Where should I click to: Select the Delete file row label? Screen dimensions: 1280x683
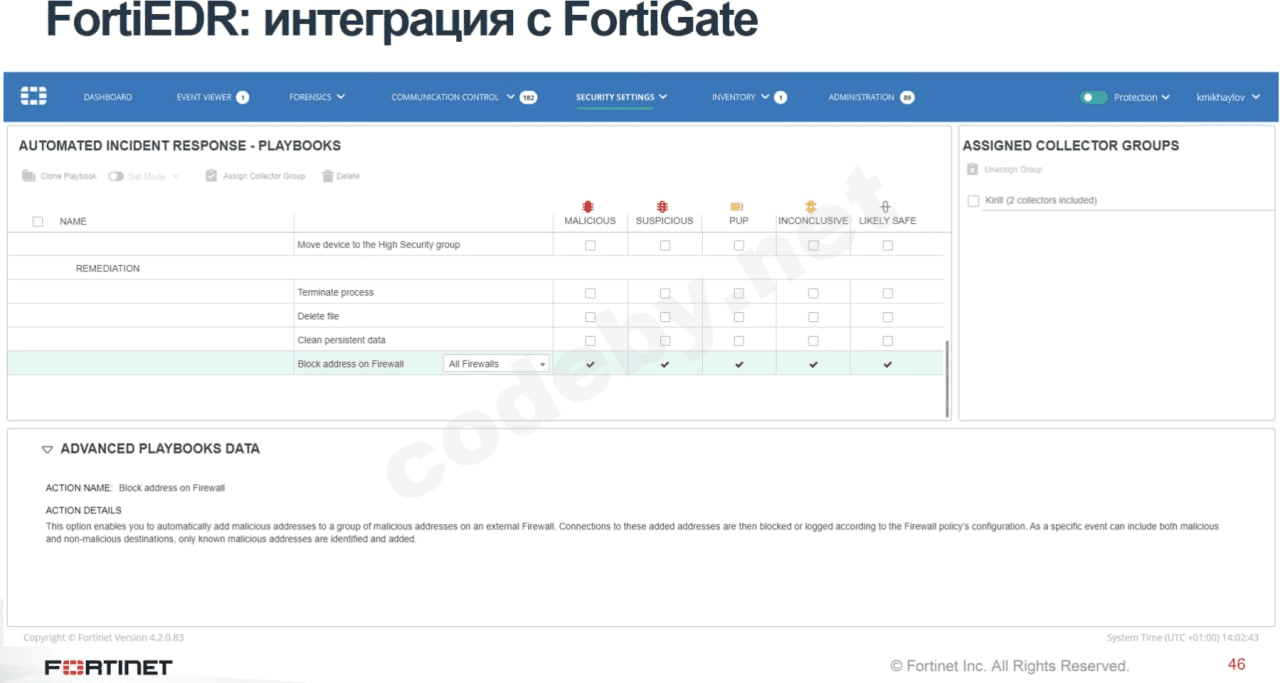[318, 317]
